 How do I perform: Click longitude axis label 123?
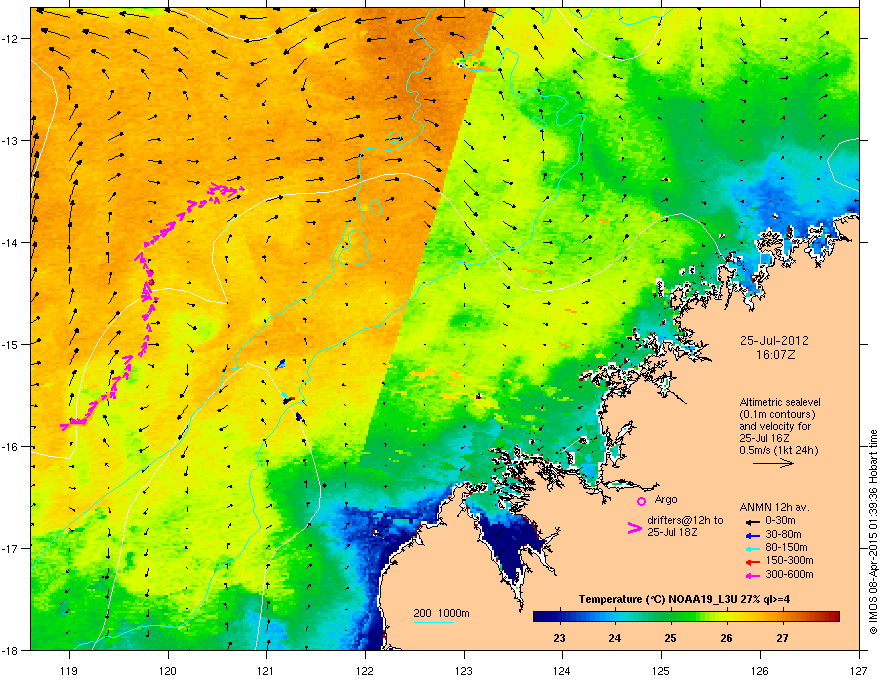pos(464,670)
